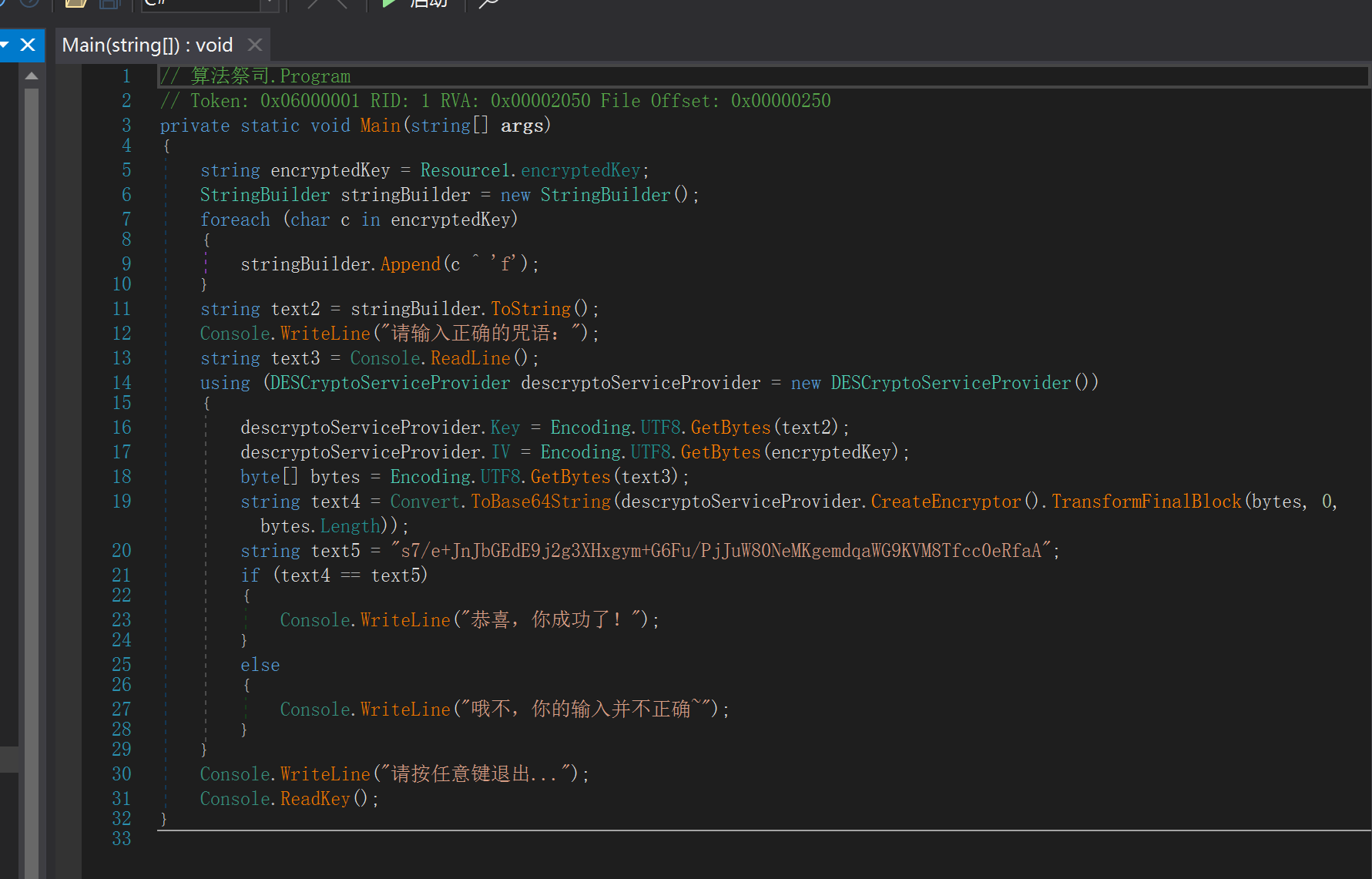Click the using keyword on line 14

point(225,383)
